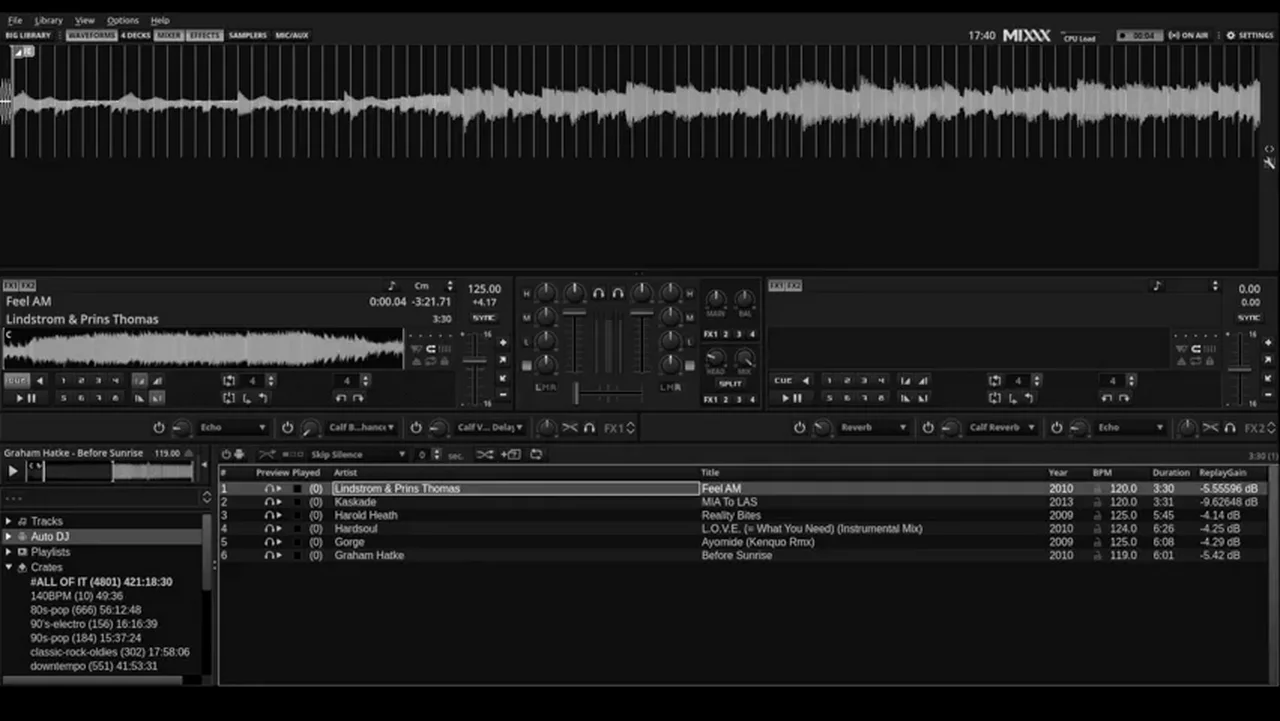Image resolution: width=1280 pixels, height=721 pixels.
Task: Toggle the BIG LIBRARY view
Action: 28,36
